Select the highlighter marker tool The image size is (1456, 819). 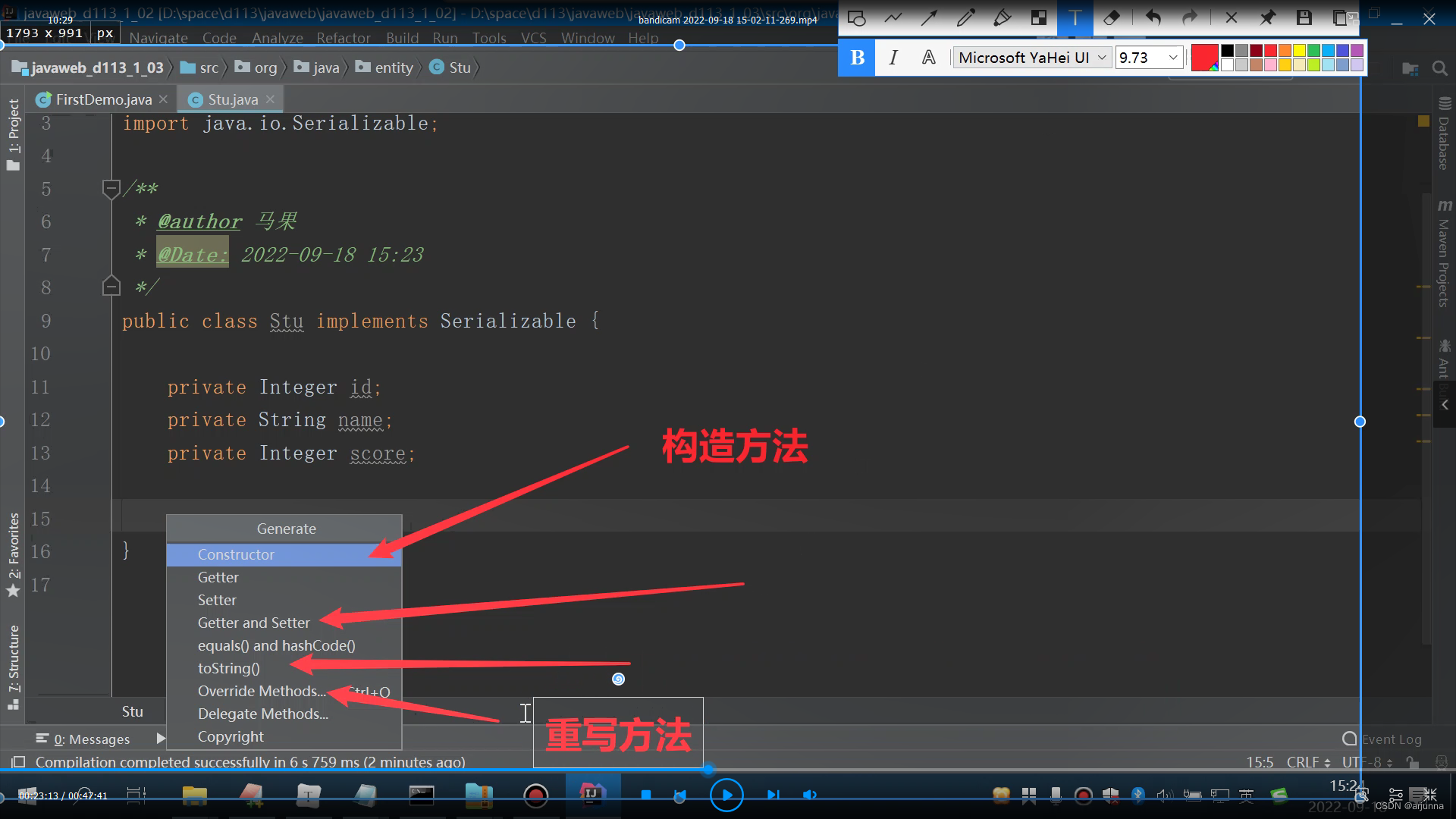coord(1002,18)
